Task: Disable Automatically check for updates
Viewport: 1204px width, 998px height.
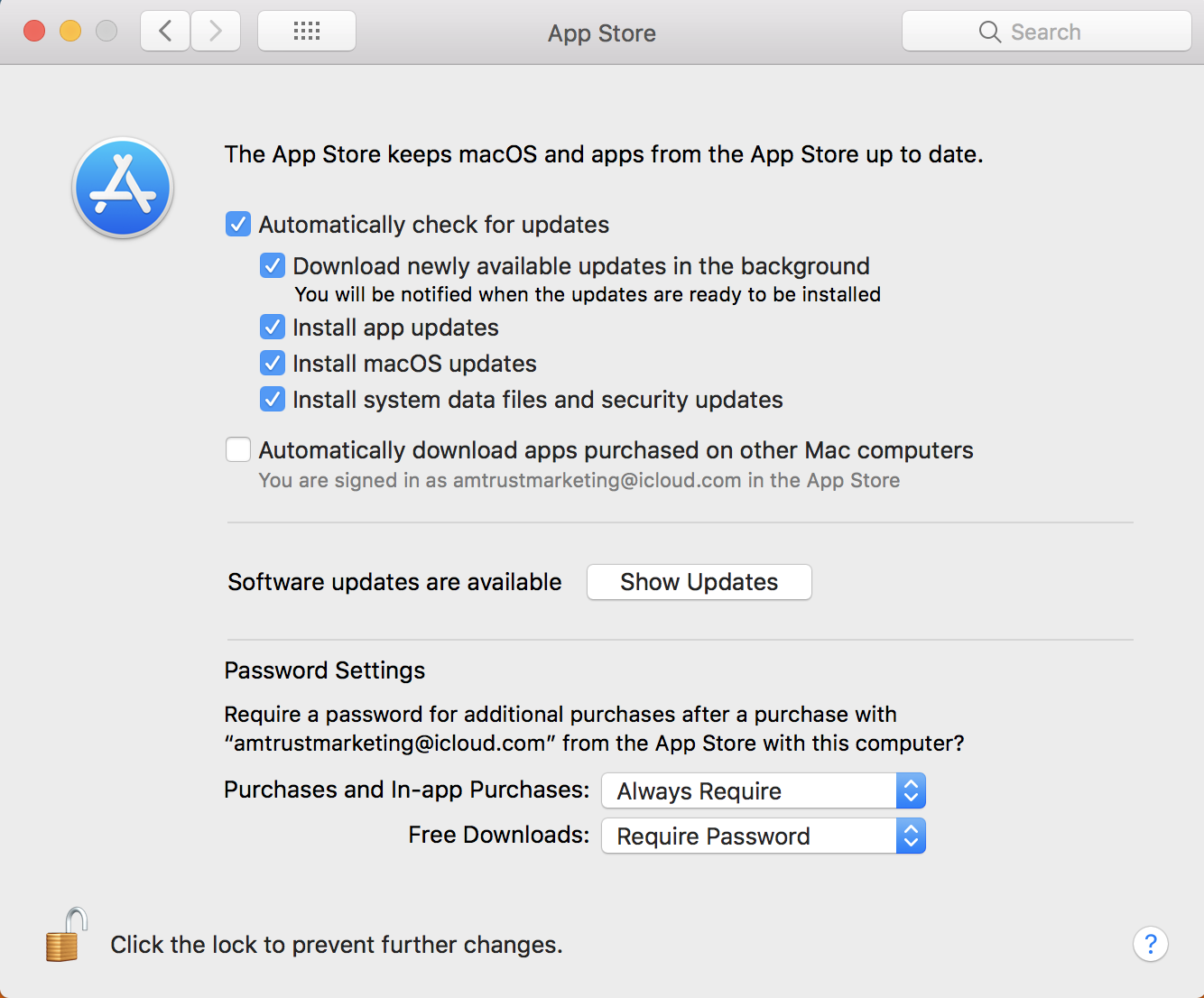Action: pos(238,224)
